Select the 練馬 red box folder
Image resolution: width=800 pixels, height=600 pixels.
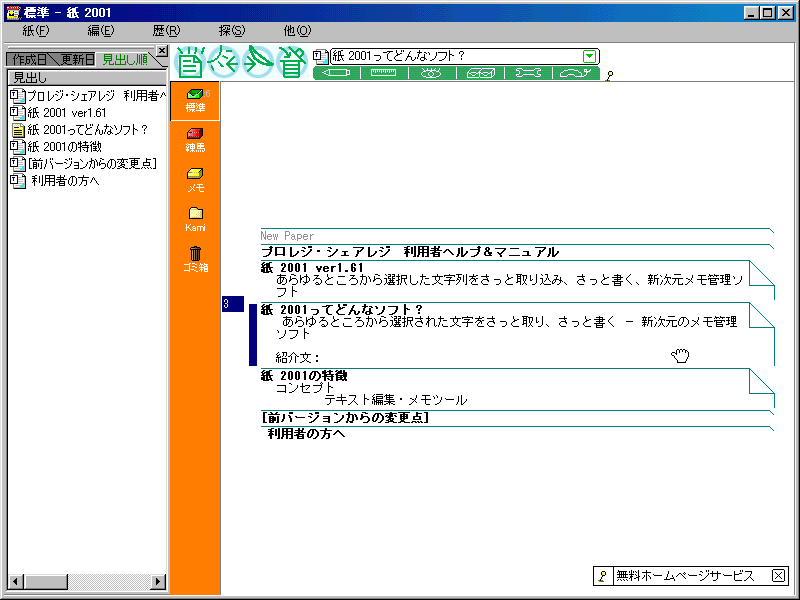(195, 140)
